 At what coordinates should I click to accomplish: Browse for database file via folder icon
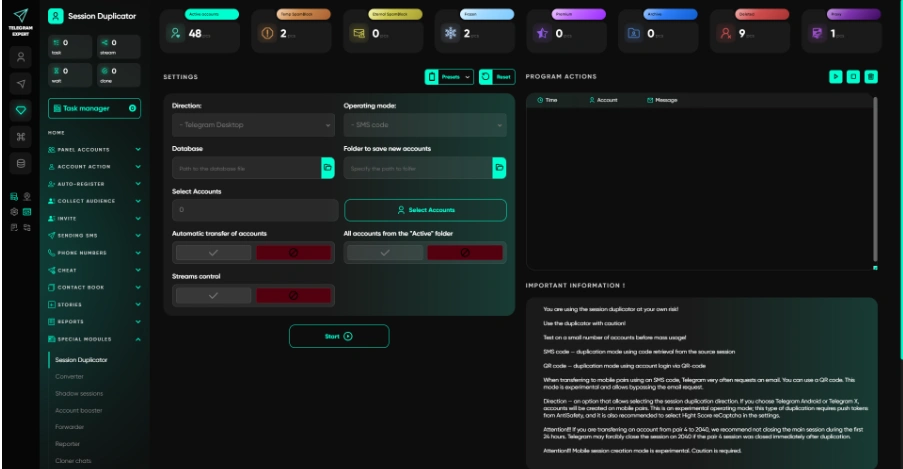point(328,168)
